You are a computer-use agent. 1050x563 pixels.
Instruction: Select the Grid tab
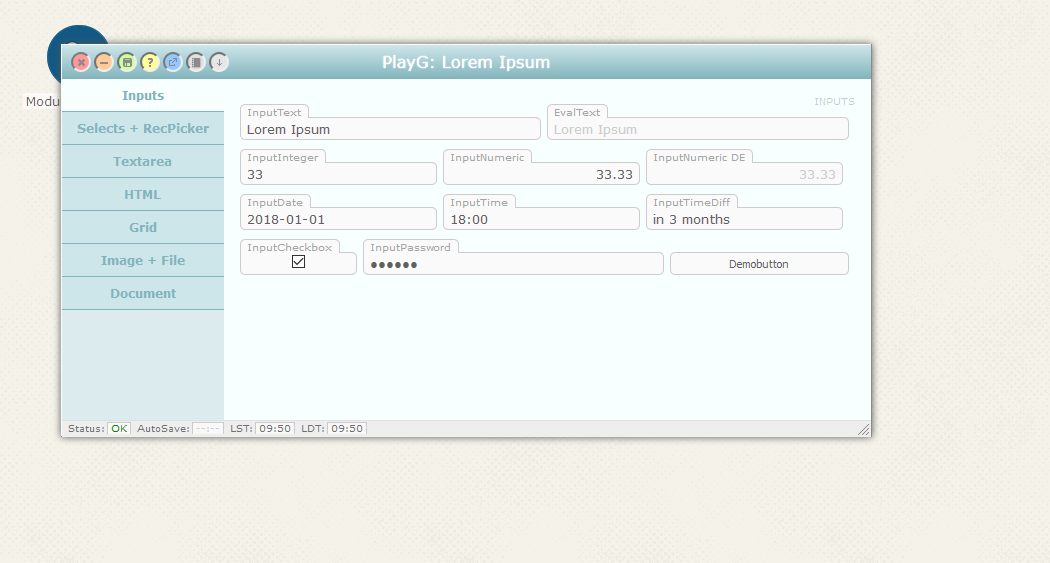point(143,228)
